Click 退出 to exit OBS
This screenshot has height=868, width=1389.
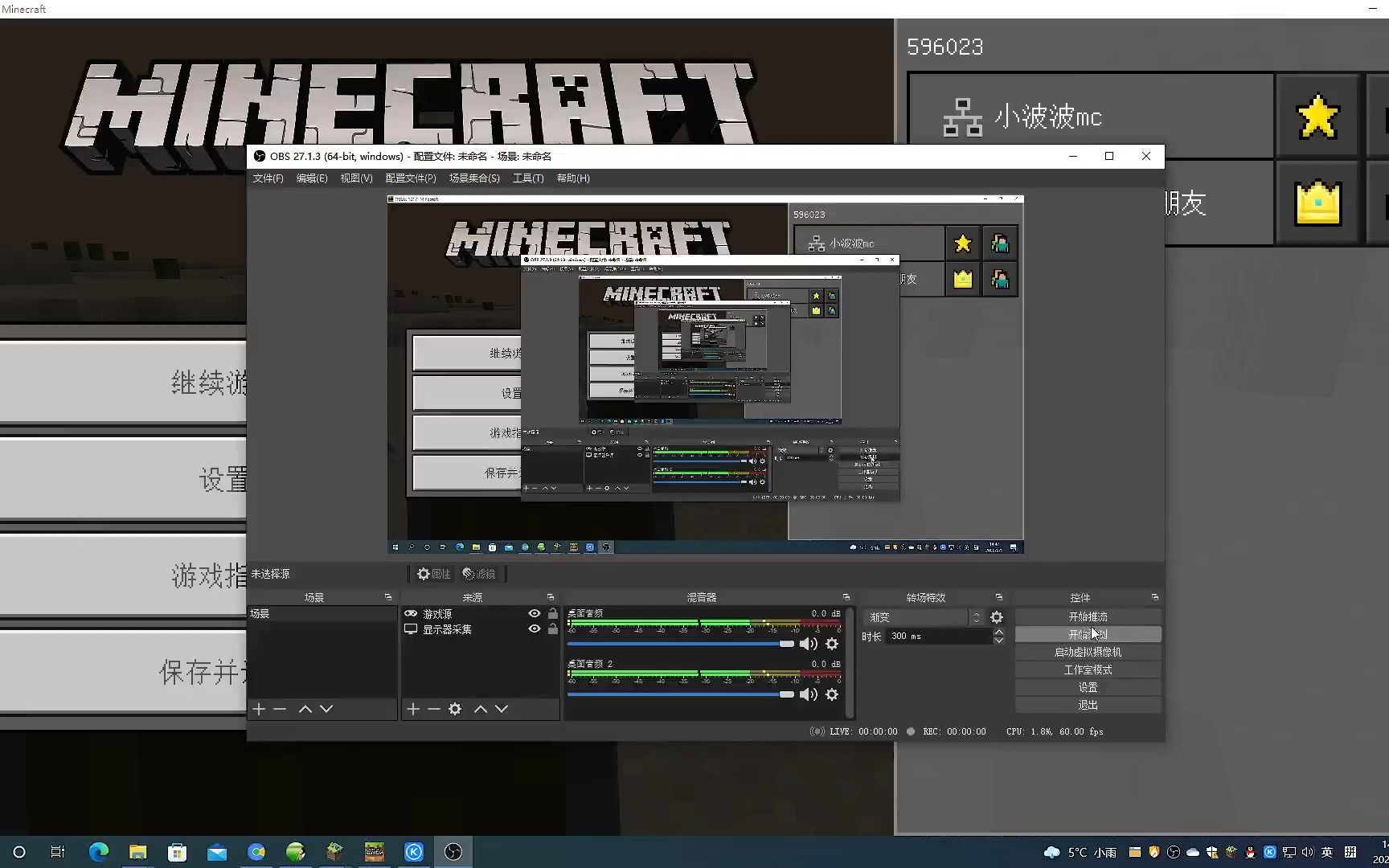[1088, 705]
